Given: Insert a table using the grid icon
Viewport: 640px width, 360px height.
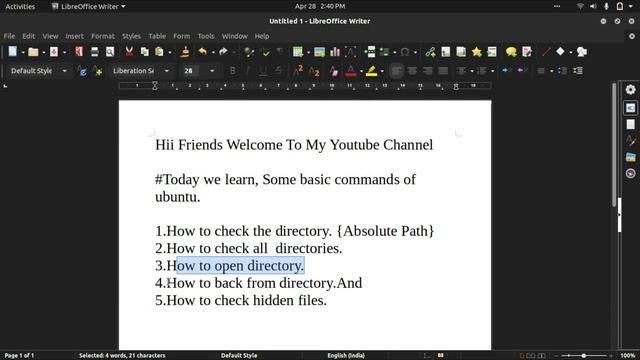Looking at the screenshot, I should (298, 52).
